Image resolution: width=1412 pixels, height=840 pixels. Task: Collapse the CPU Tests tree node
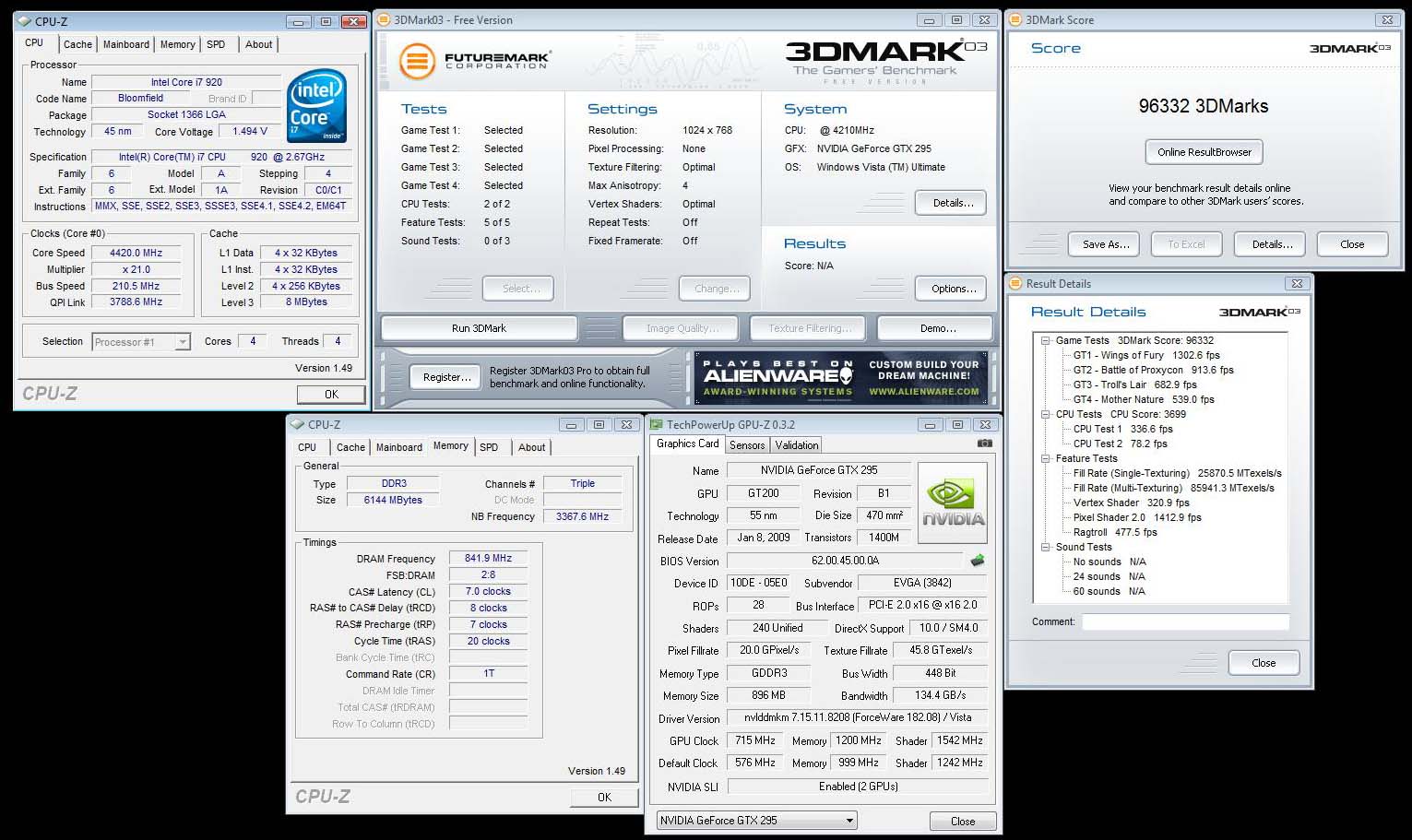pyautogui.click(x=1046, y=414)
